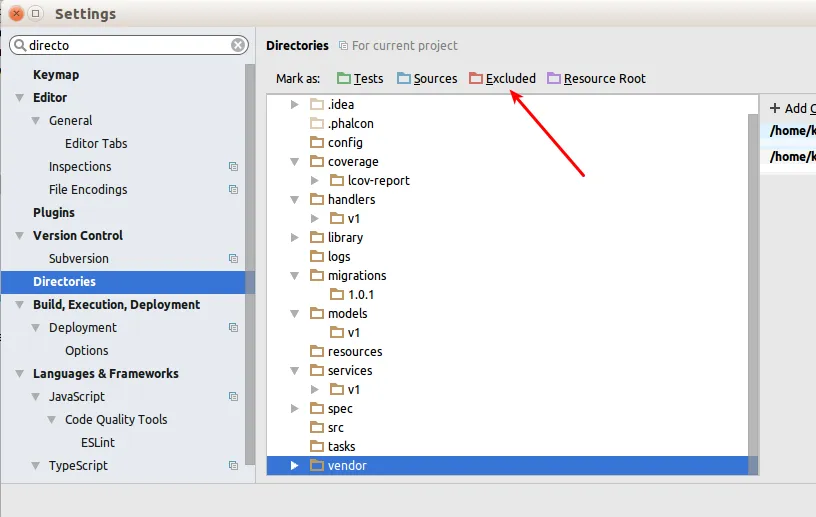816x517 pixels.
Task: Collapse the migrations folder node
Action: (295, 276)
